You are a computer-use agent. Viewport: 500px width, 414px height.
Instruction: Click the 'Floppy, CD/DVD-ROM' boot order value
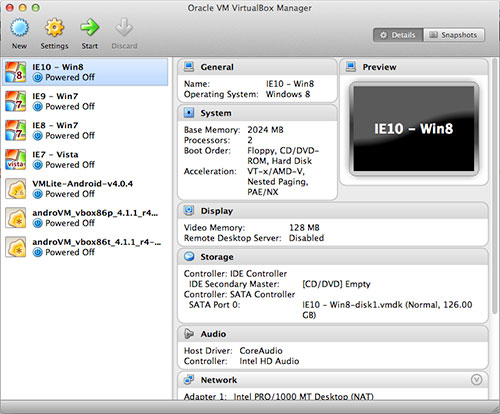pyautogui.click(x=283, y=156)
